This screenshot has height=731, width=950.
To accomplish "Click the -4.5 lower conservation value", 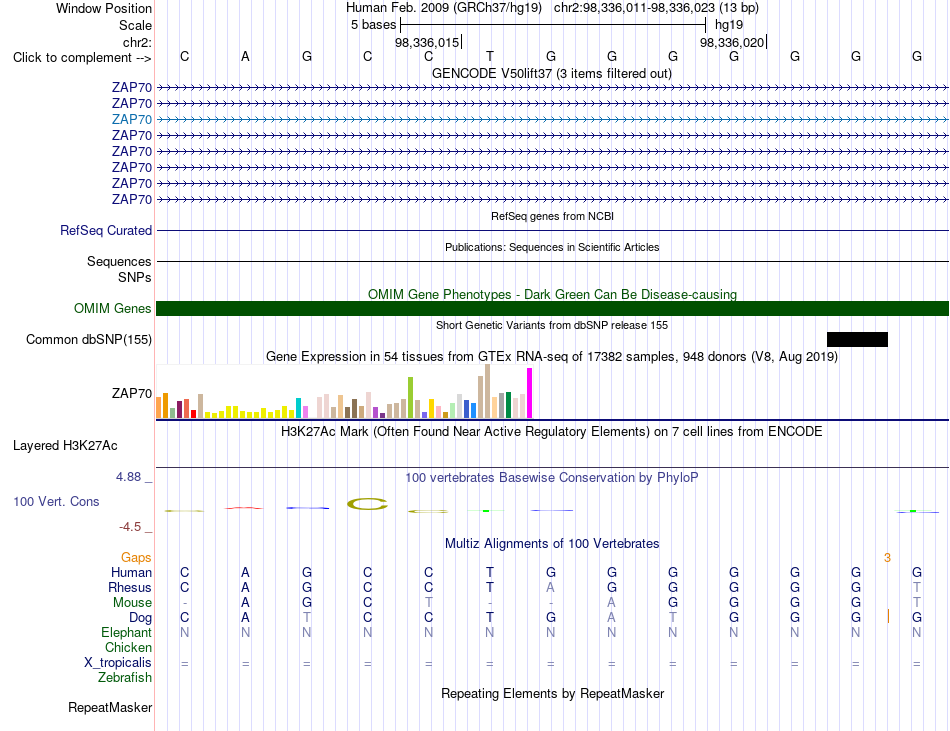I will point(130,527).
